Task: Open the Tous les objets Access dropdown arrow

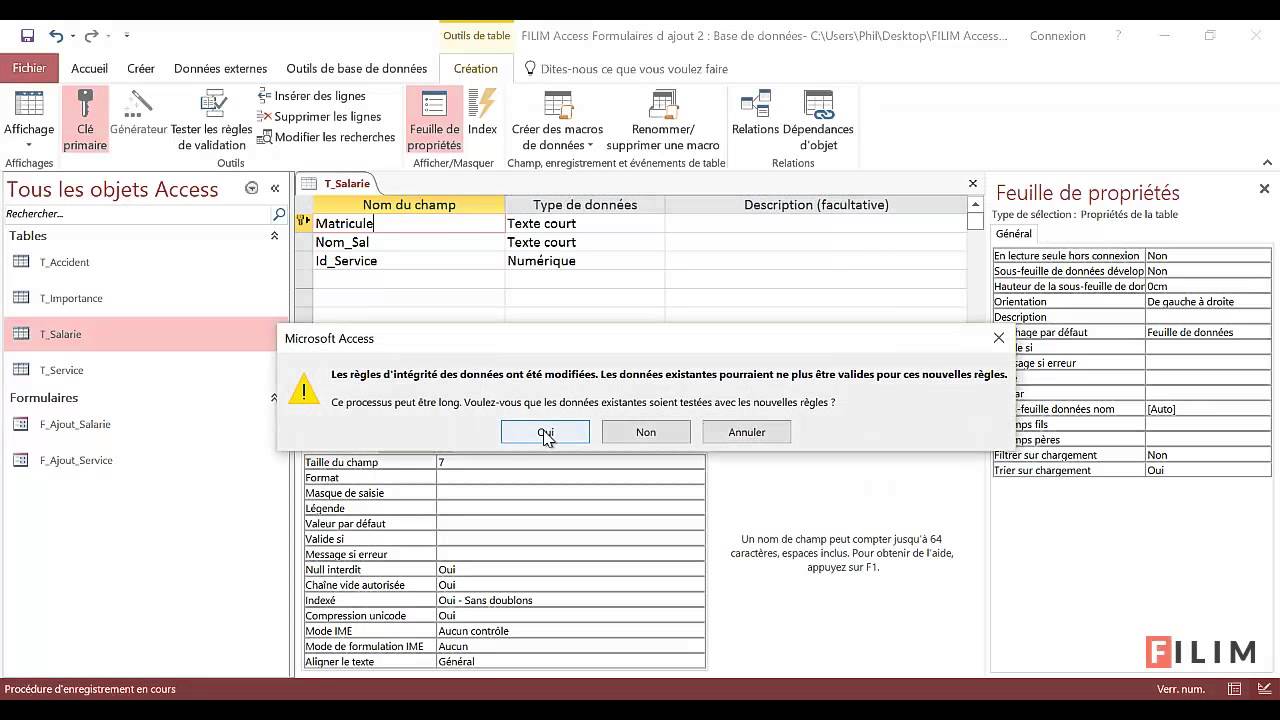Action: pyautogui.click(x=252, y=188)
